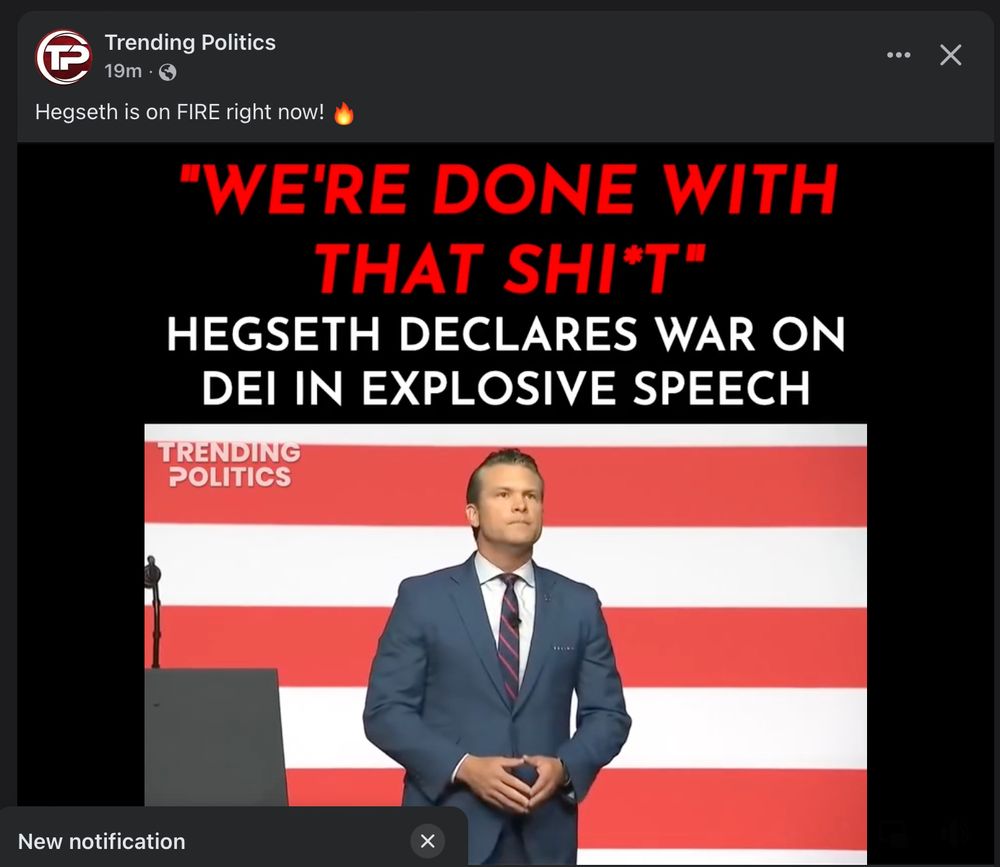Click the Trending Politics watermark on the video
The height and width of the screenshot is (867, 1000).
pos(229,464)
